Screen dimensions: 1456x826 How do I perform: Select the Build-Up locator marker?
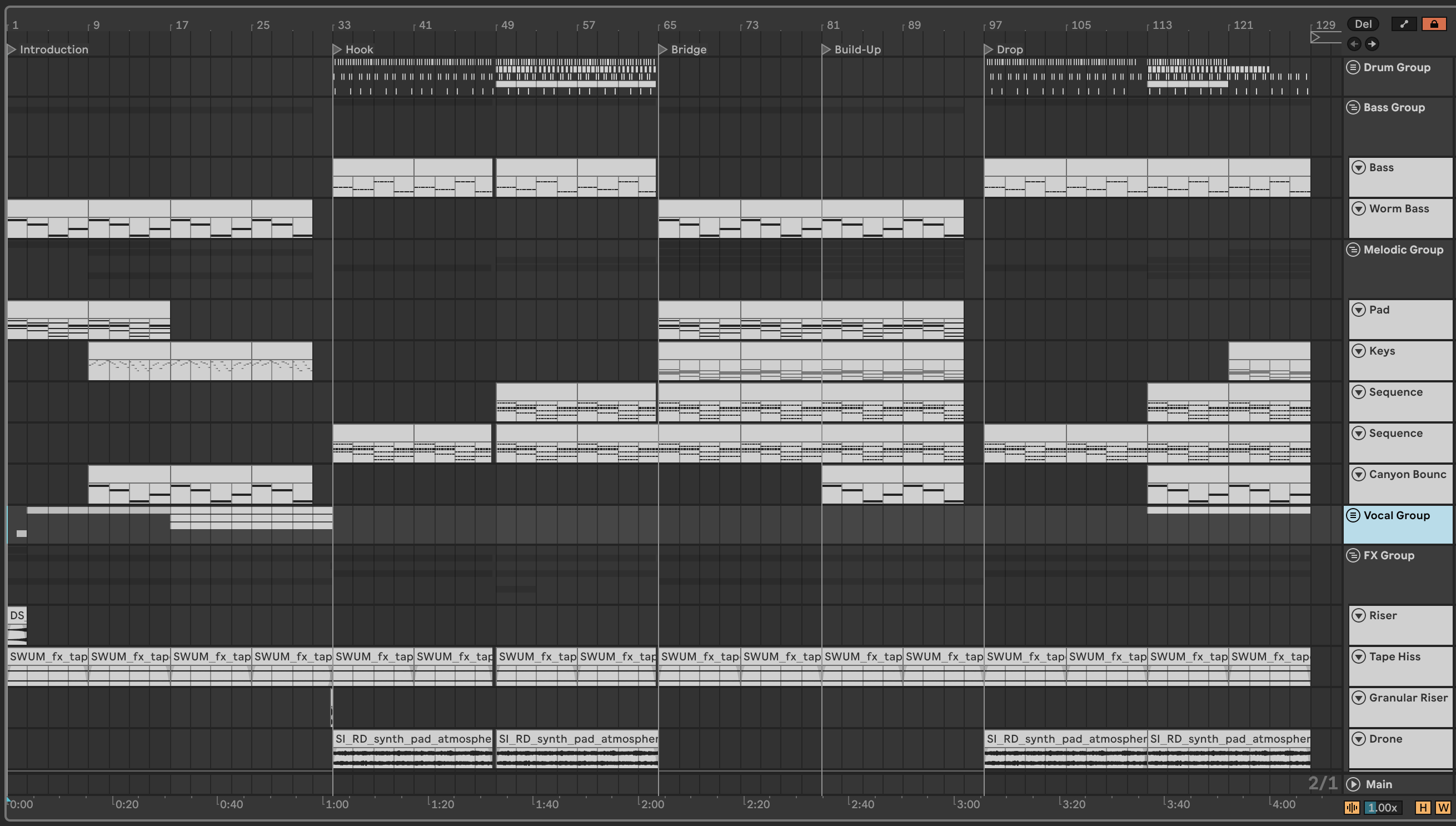coord(826,49)
